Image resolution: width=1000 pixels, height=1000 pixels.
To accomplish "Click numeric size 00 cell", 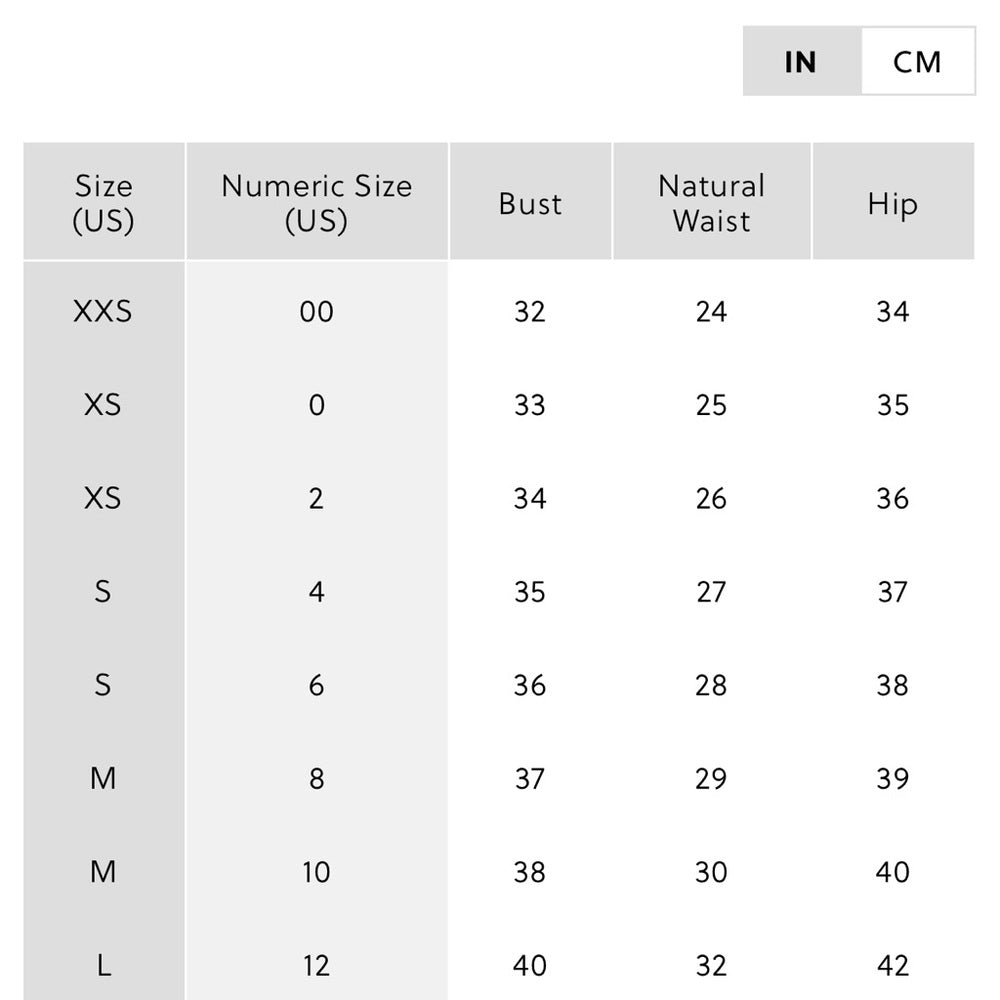I will [316, 312].
